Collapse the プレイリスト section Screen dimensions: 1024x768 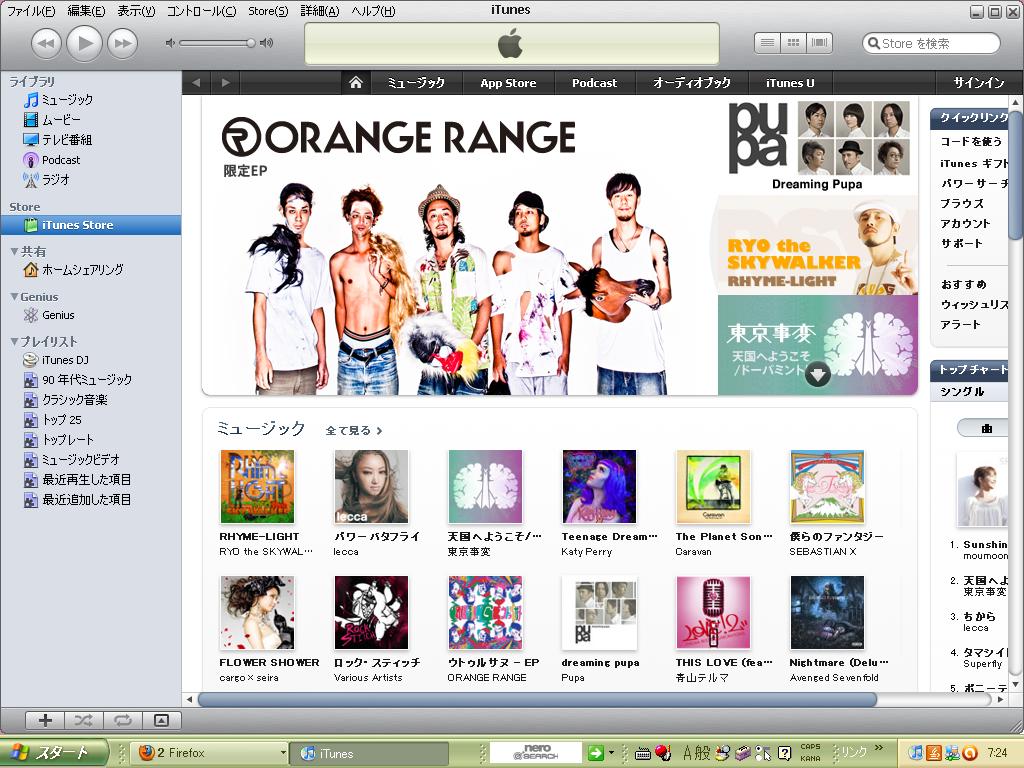click(x=14, y=342)
